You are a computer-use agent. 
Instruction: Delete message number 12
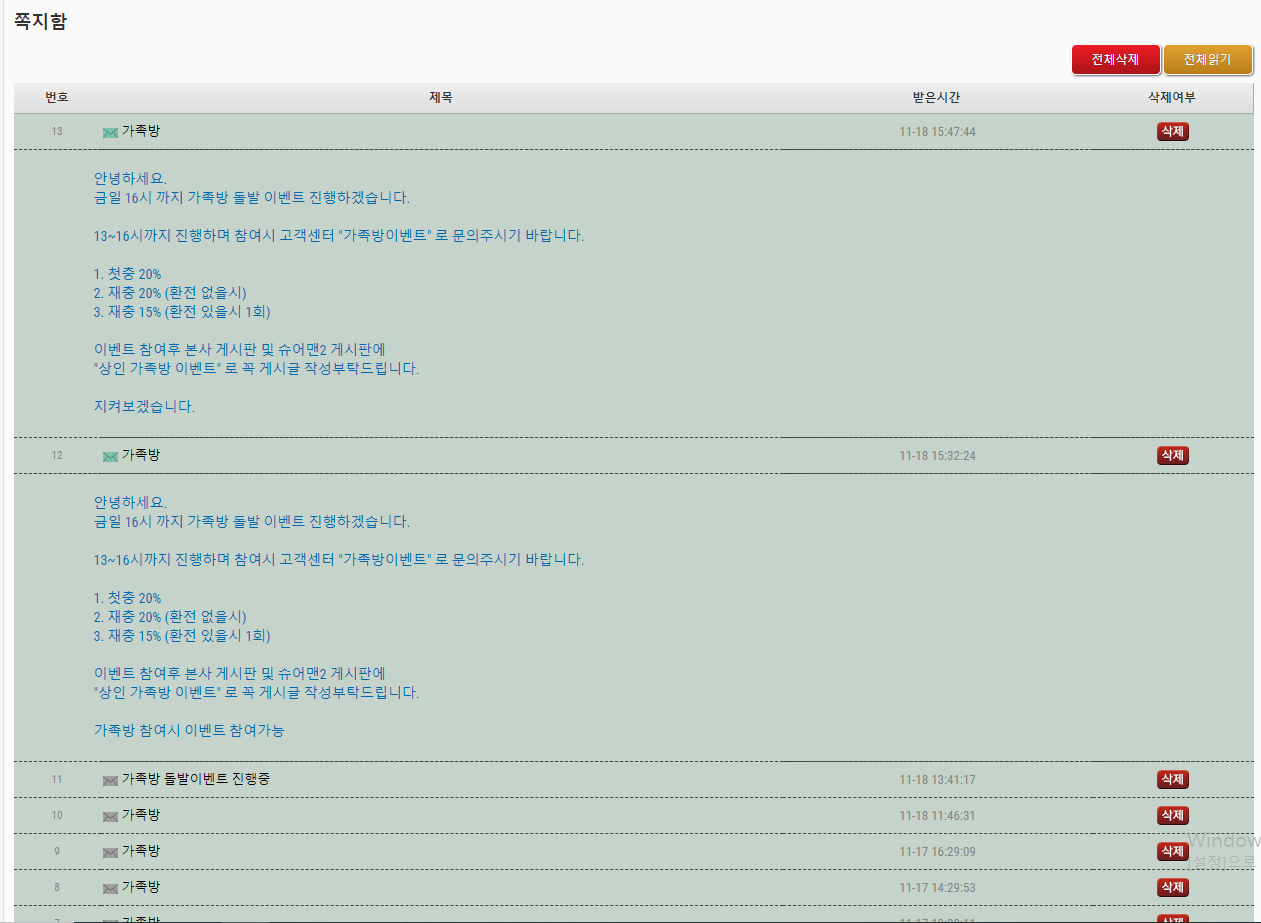tap(1172, 455)
